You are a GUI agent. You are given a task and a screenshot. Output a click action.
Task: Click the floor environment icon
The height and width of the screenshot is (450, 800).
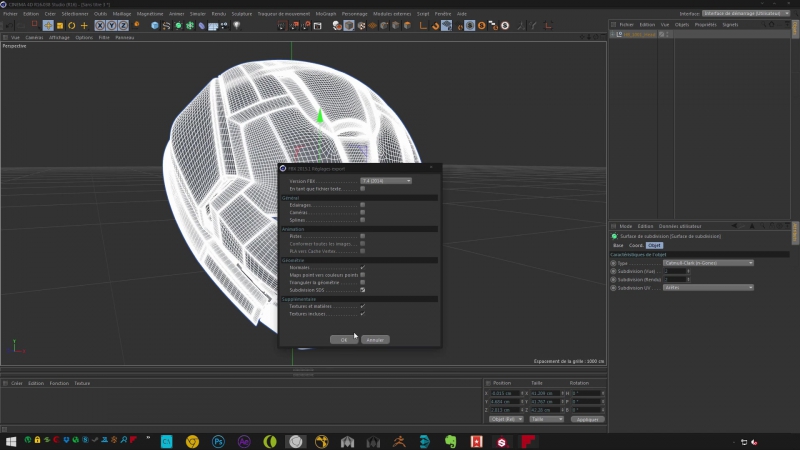[213, 26]
